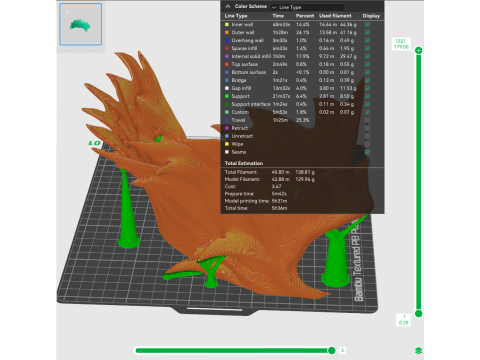Click the Model Filament value '129.96 g'
Image resolution: width=480 pixels, height=360 pixels.
pyautogui.click(x=305, y=179)
